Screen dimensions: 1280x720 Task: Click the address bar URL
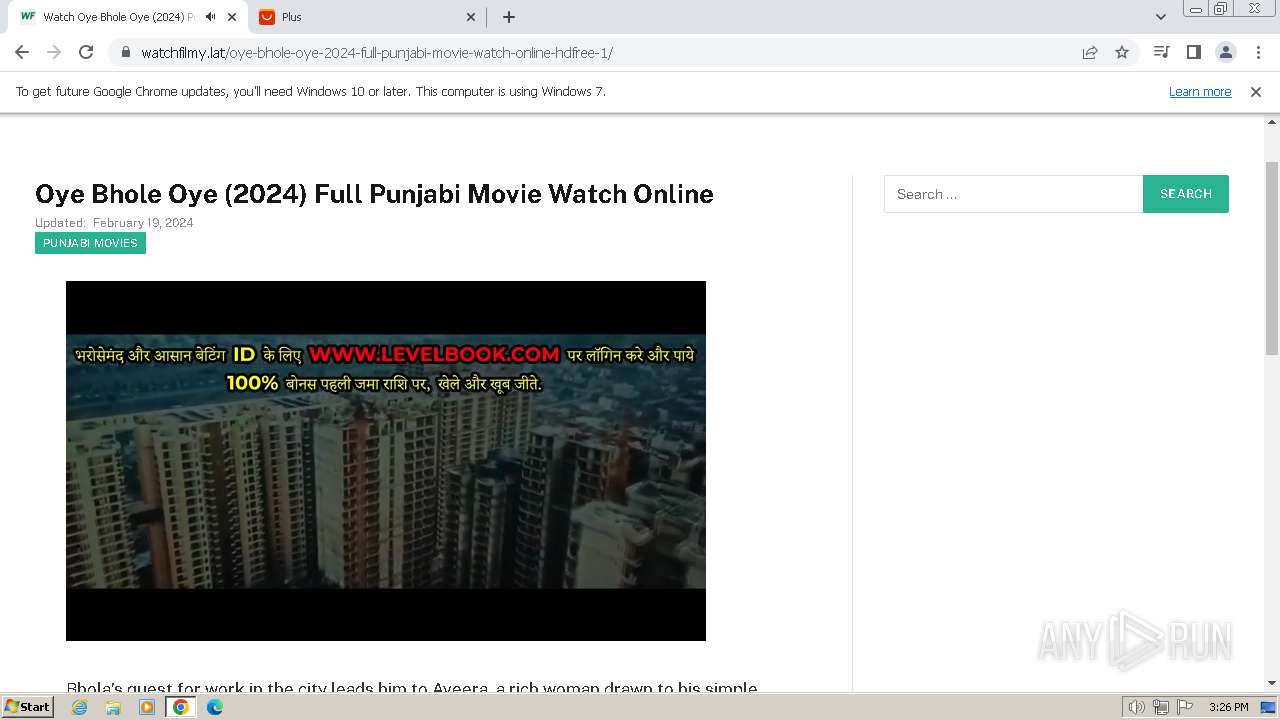[x=377, y=53]
